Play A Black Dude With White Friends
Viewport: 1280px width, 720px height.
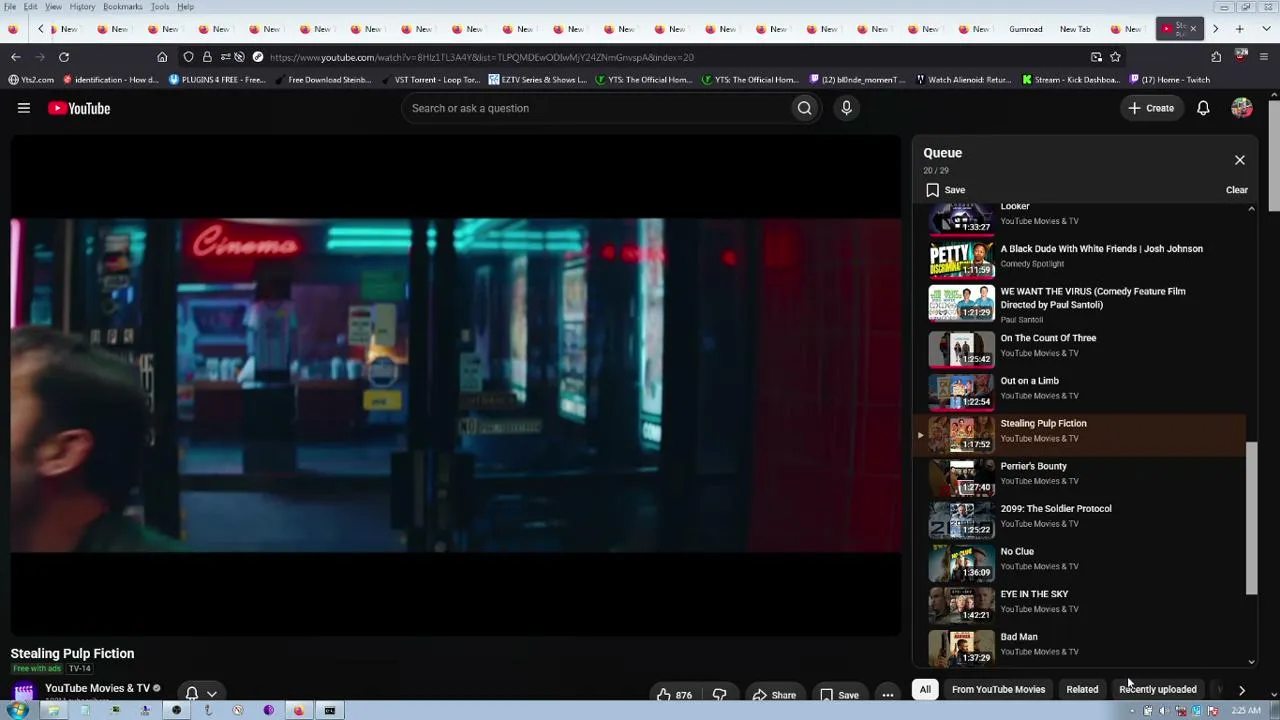point(1080,258)
